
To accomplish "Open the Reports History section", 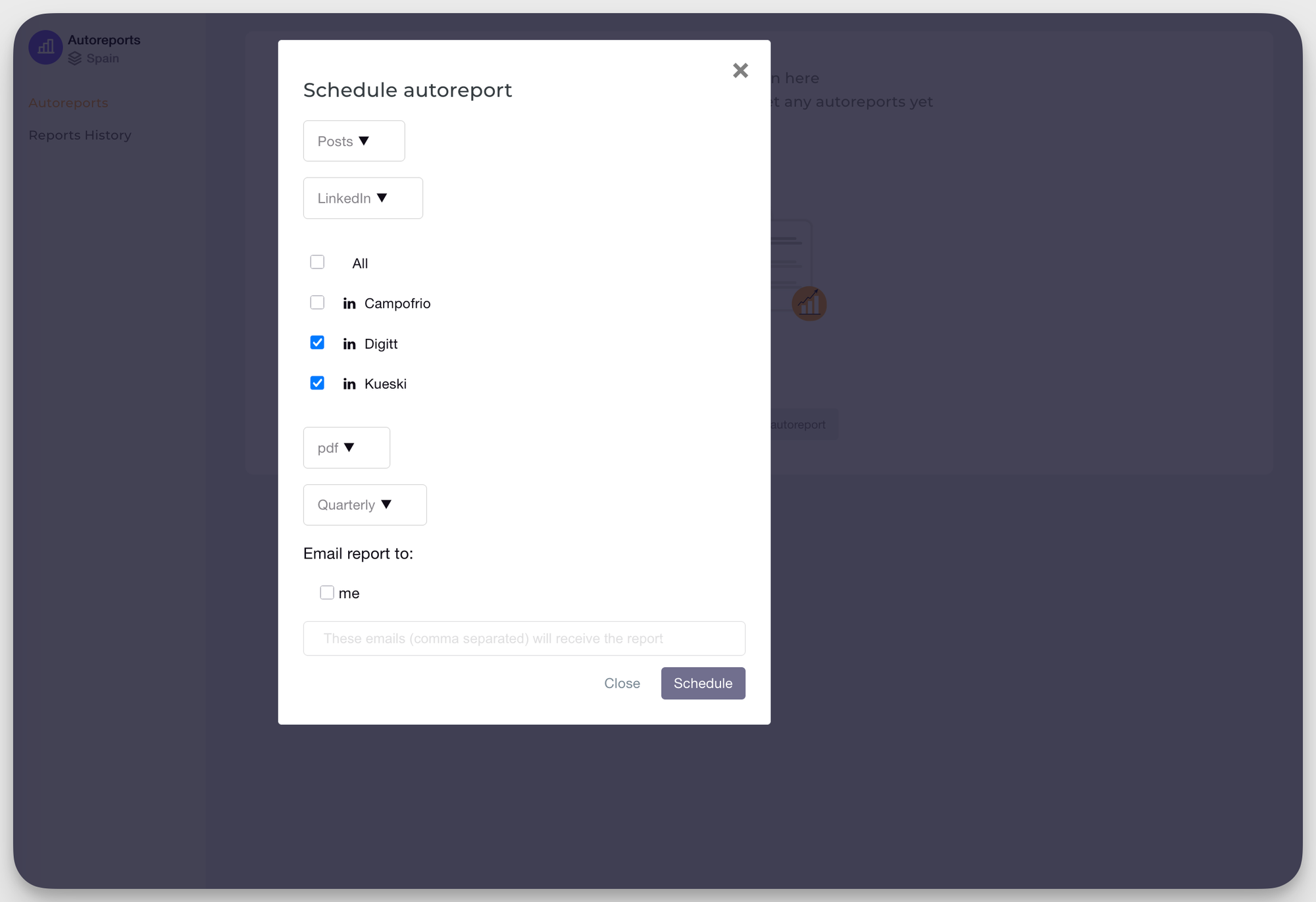I will (80, 135).
